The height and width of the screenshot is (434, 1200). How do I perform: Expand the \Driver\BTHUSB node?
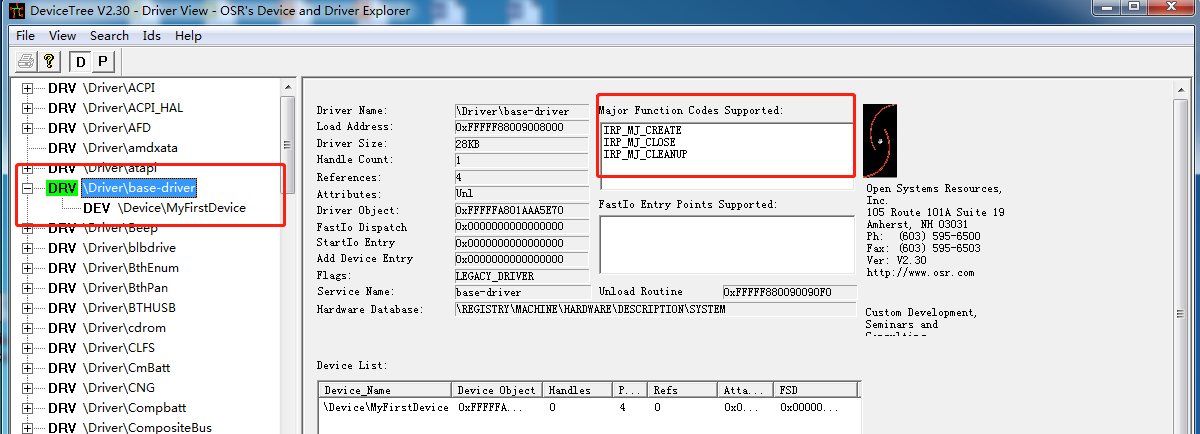(x=27, y=308)
